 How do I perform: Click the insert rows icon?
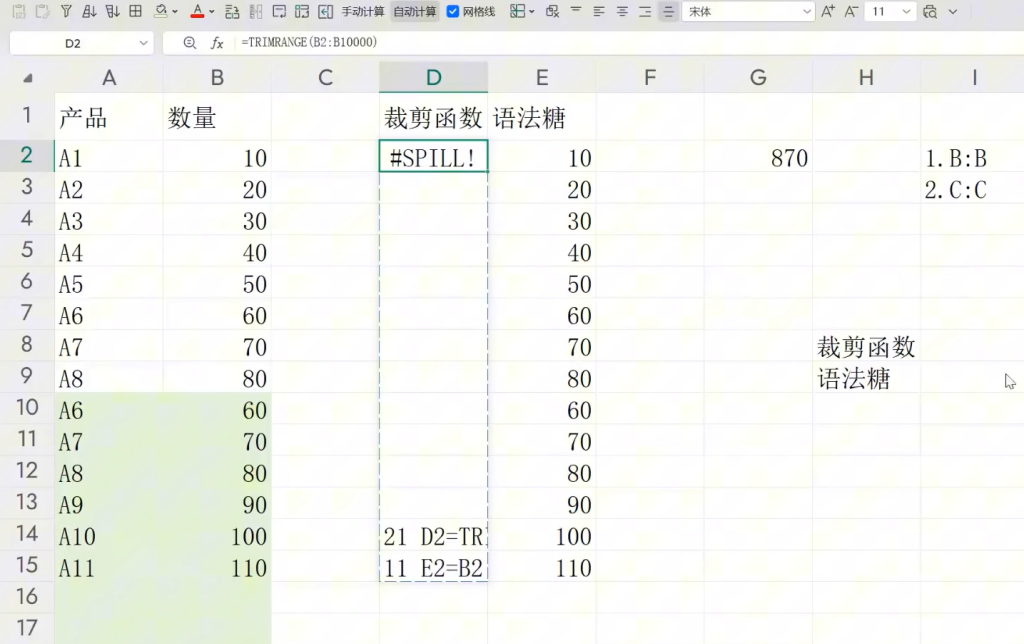pos(232,12)
